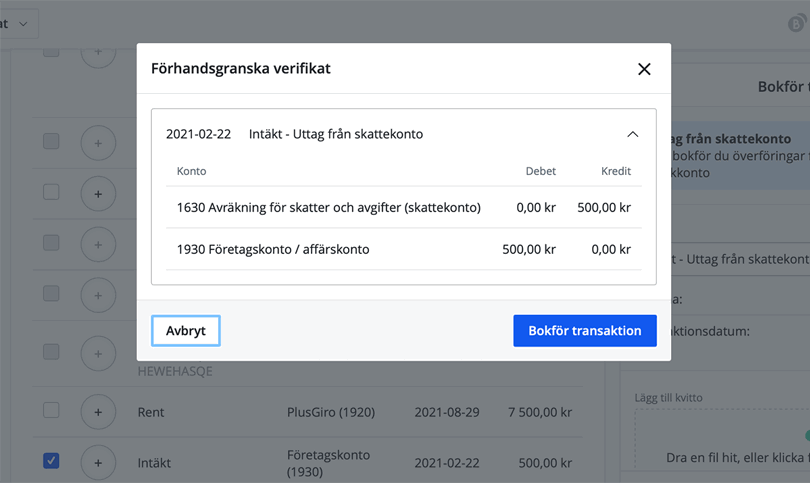Click the Avbryt button
The image size is (810, 483).
coord(185,331)
